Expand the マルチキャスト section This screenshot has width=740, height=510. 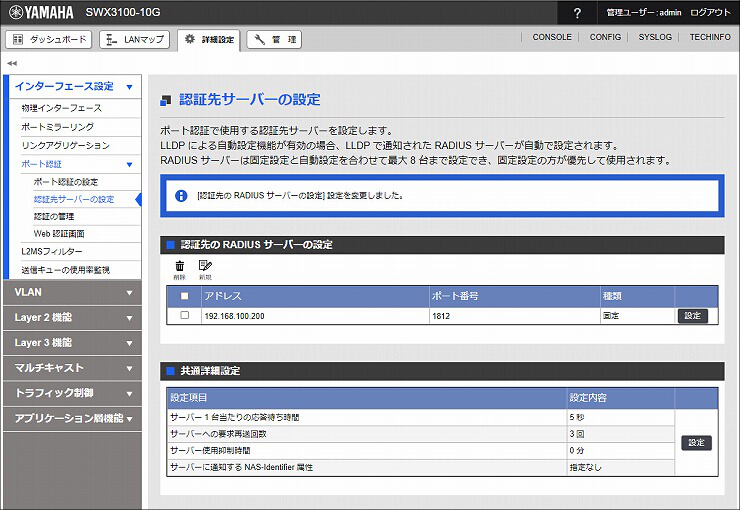point(72,368)
